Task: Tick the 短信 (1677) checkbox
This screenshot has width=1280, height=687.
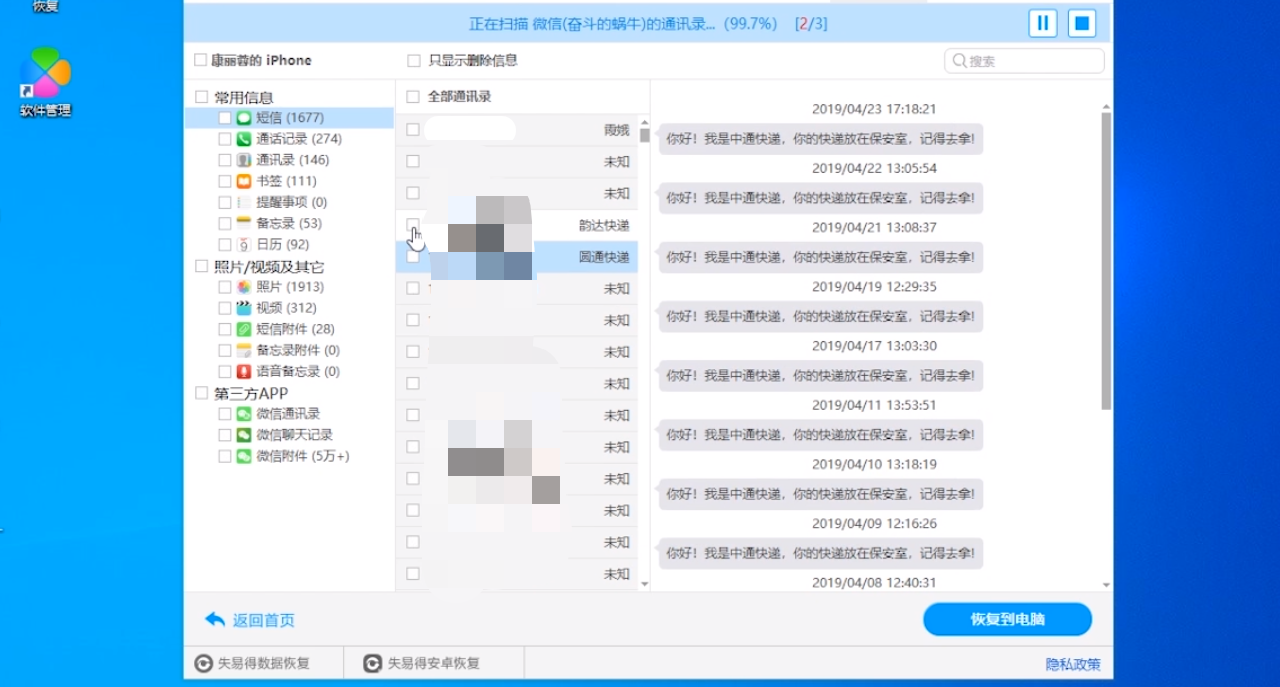Action: pyautogui.click(x=225, y=118)
